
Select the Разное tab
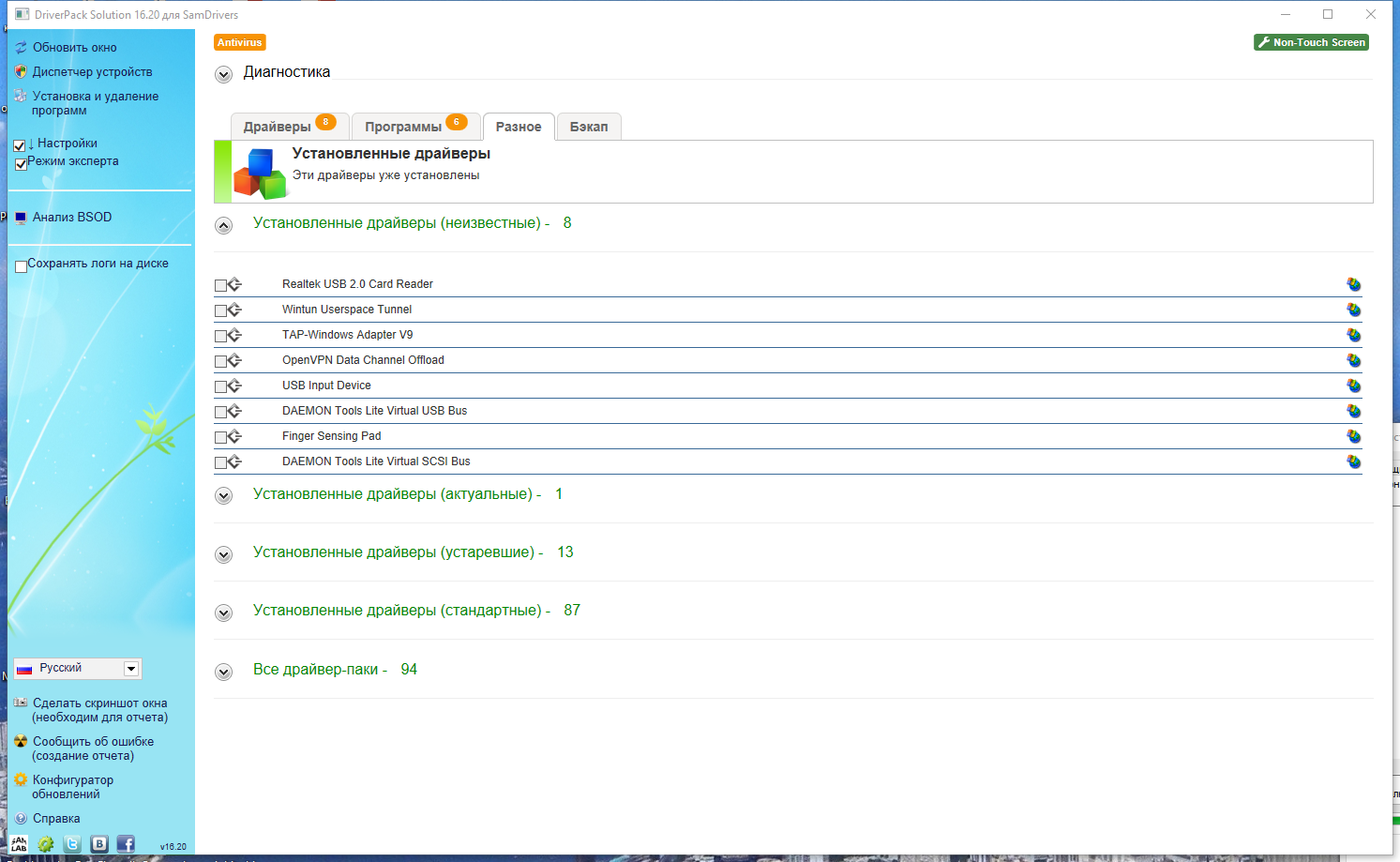(519, 127)
